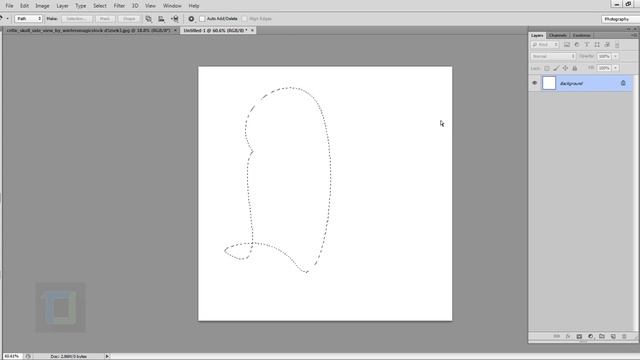Open the Photography workspace dropdown
The image size is (640, 360).
620,19
